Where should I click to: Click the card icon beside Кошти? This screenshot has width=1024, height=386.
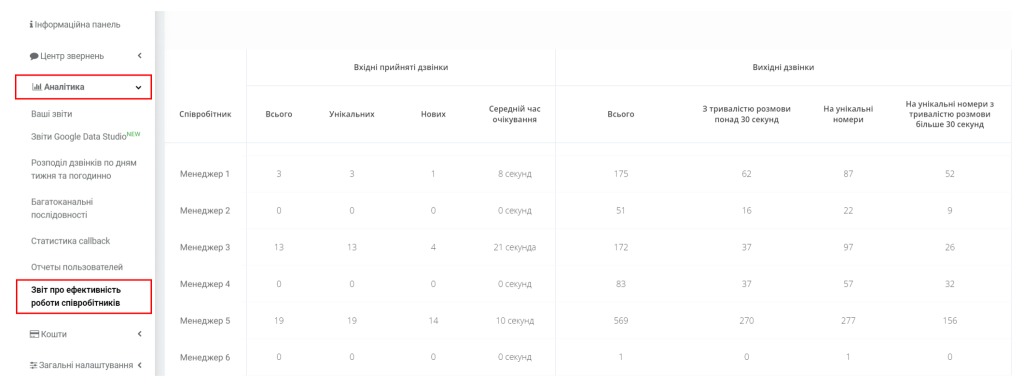pos(35,334)
